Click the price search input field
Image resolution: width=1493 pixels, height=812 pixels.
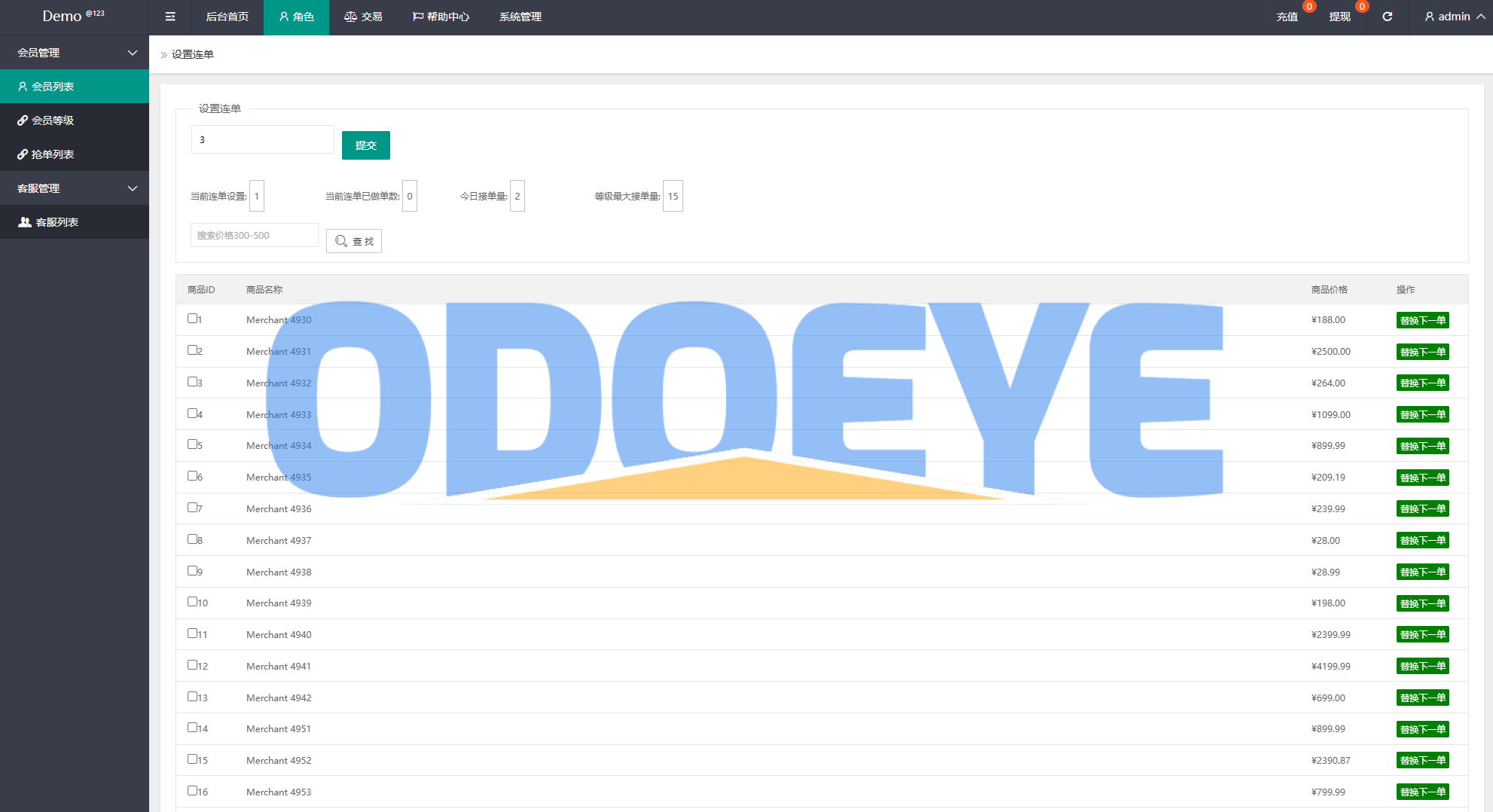tap(254, 235)
